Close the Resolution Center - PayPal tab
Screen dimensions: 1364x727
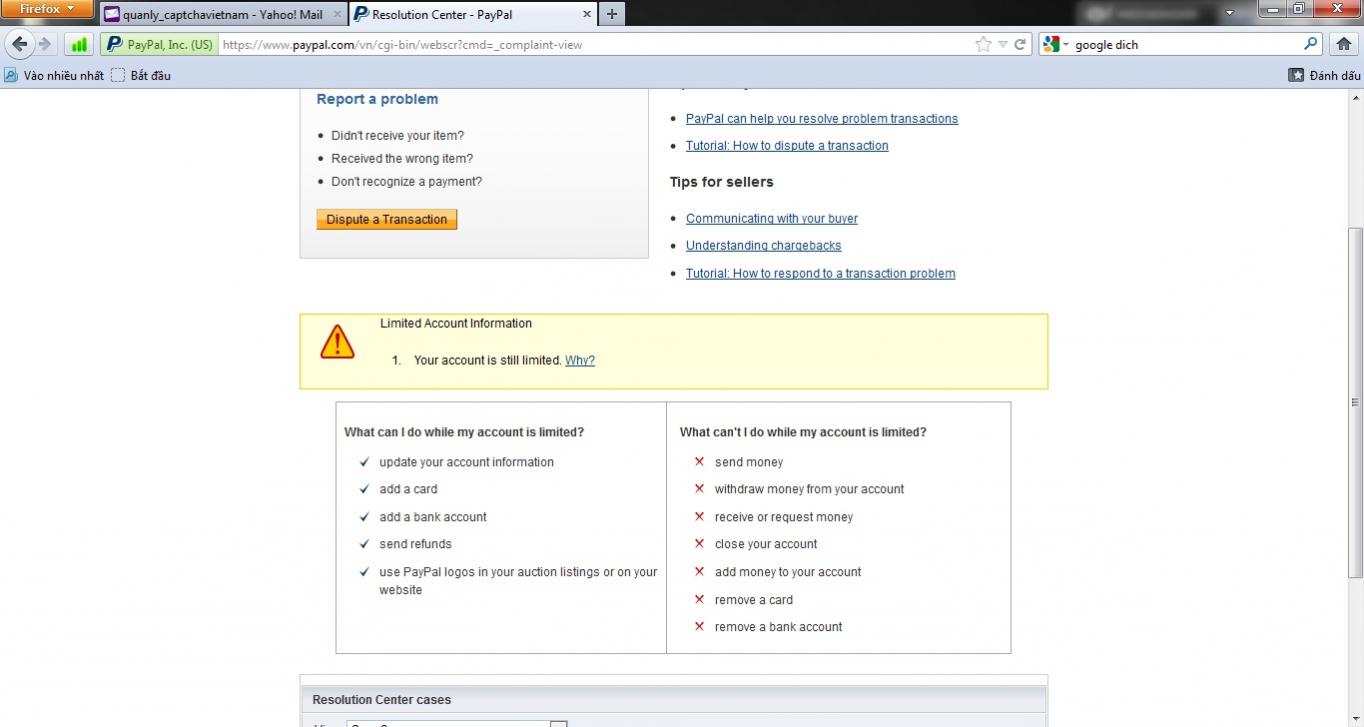586,15
